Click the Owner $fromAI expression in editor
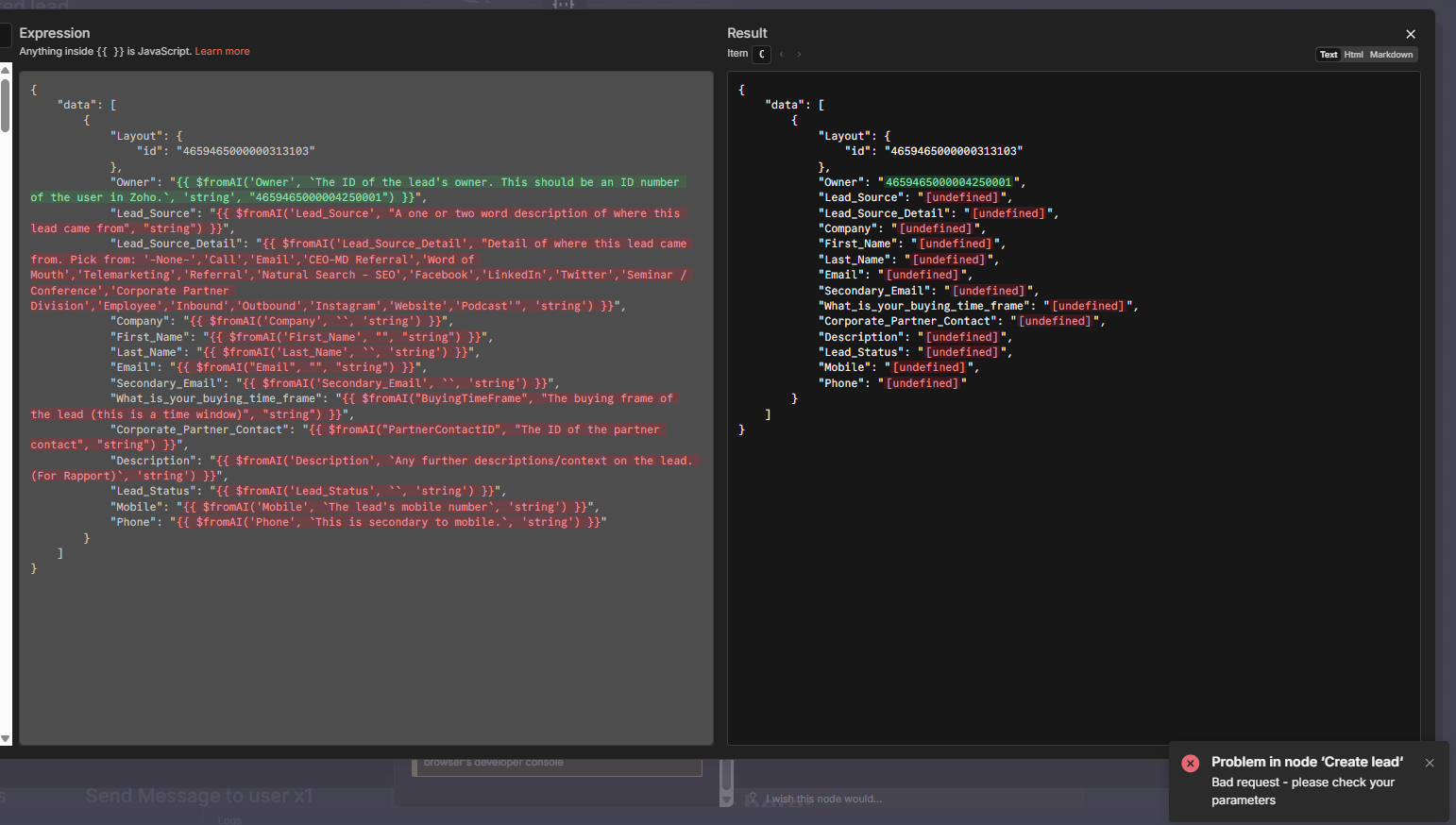The image size is (1456, 825). click(425, 182)
